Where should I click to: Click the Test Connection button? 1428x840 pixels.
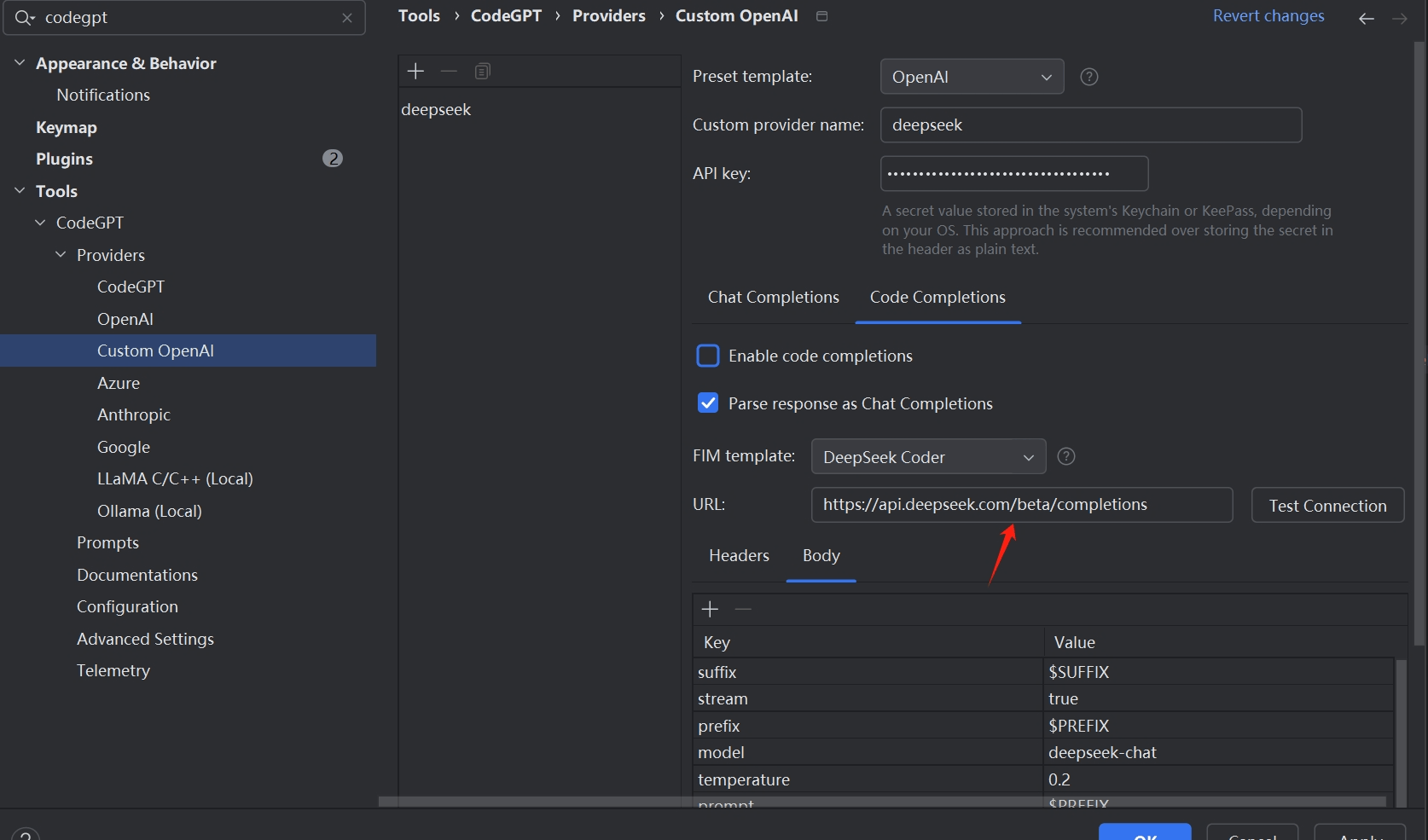[x=1328, y=505]
